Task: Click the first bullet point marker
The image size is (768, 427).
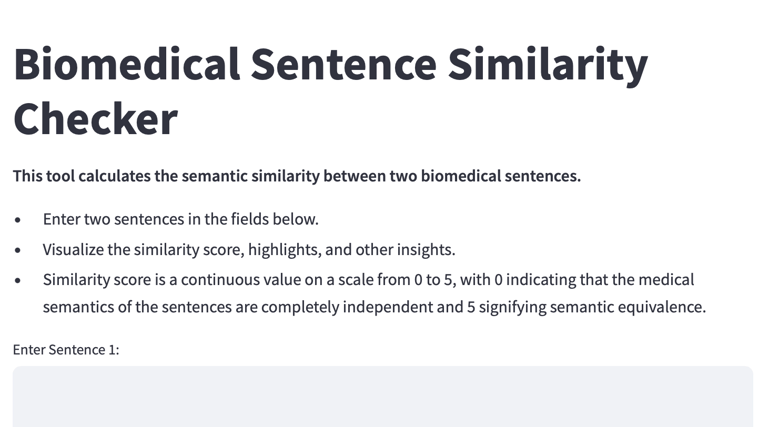Action: coord(17,219)
